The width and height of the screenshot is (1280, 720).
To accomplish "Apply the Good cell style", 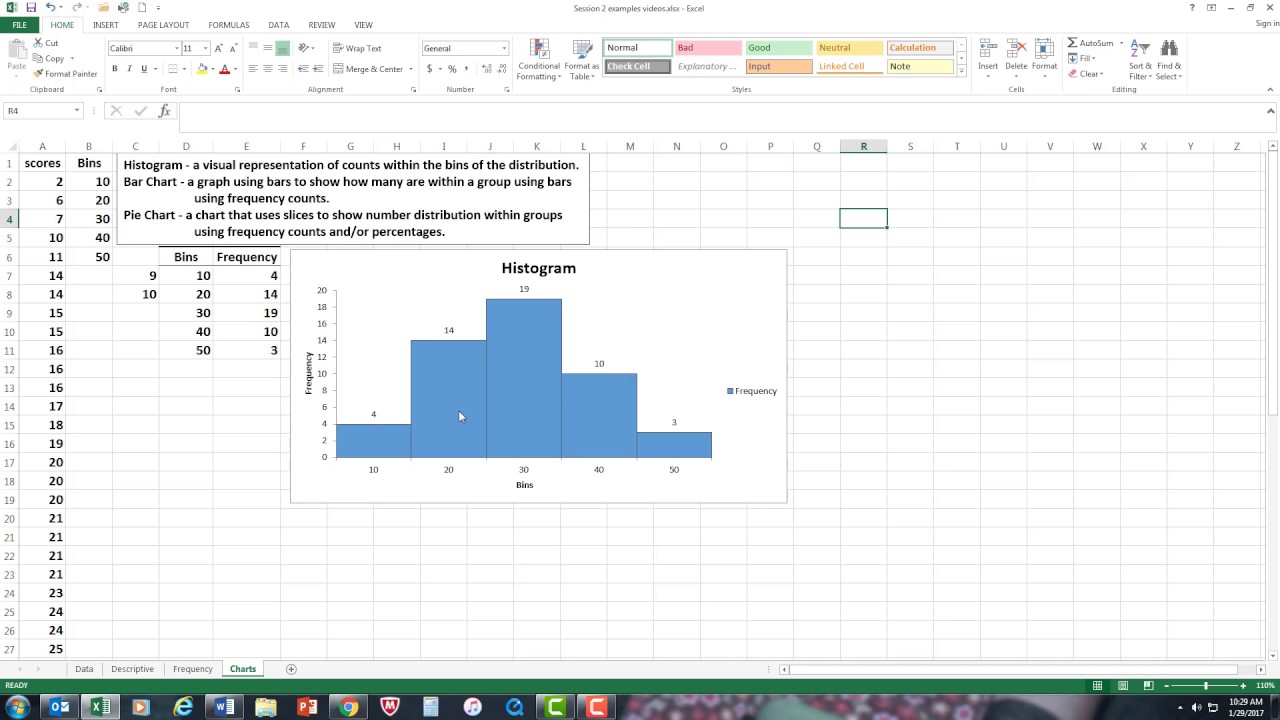I will pos(779,48).
